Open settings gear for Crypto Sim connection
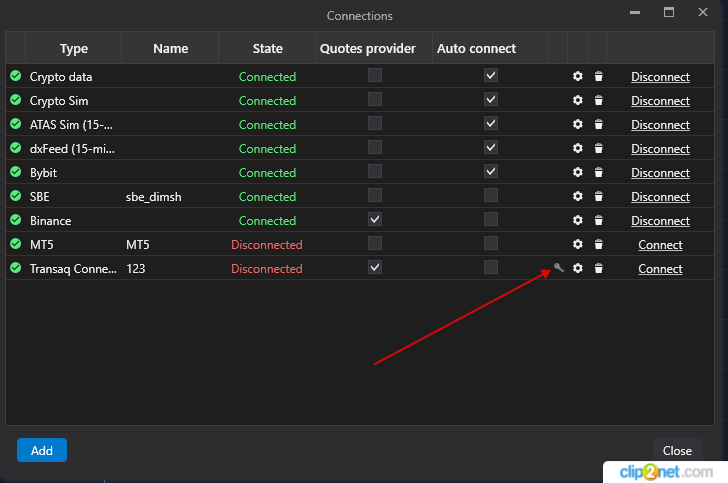The image size is (728, 483). pyautogui.click(x=578, y=100)
